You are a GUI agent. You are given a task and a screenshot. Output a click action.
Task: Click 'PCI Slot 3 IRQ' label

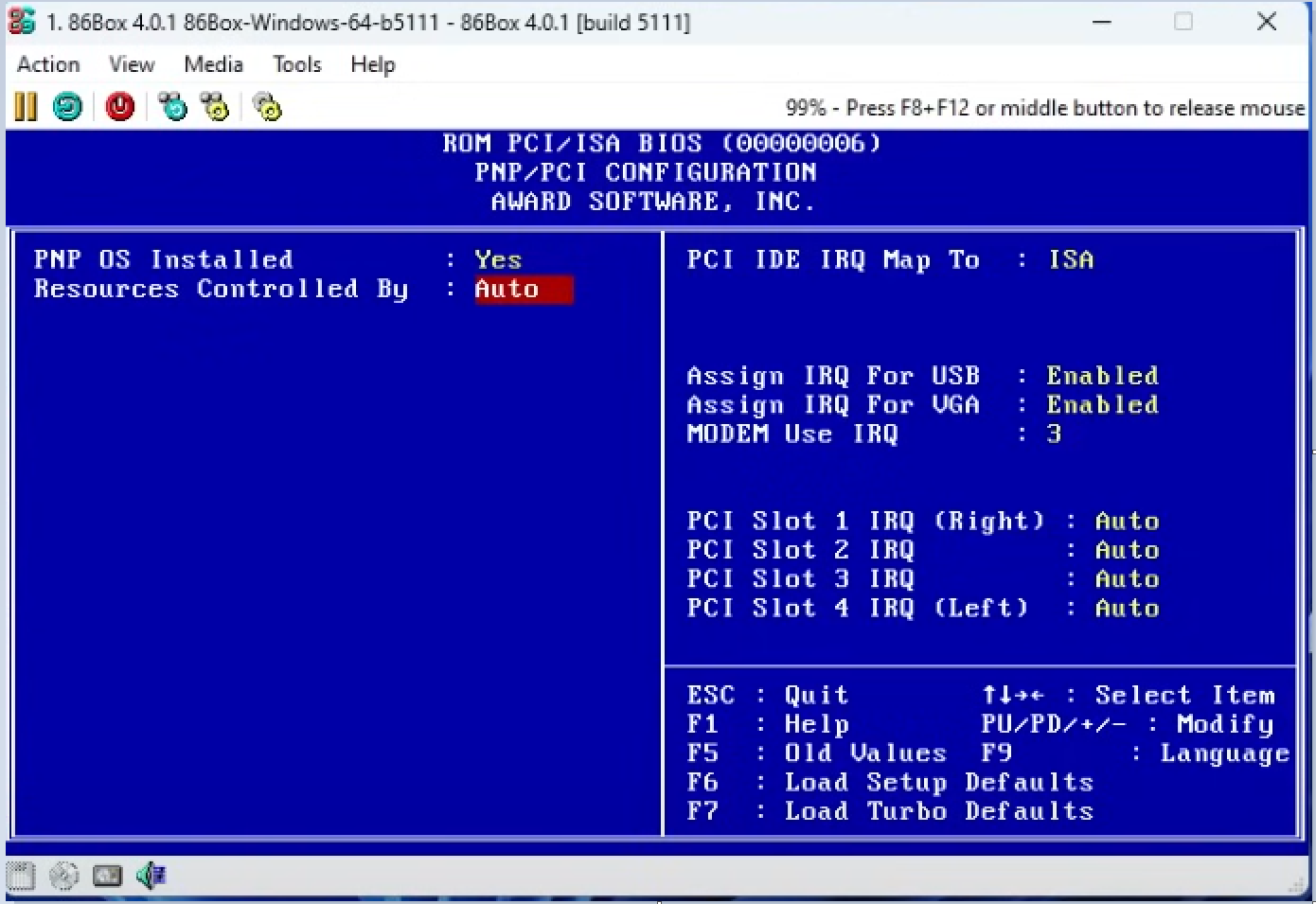801,578
